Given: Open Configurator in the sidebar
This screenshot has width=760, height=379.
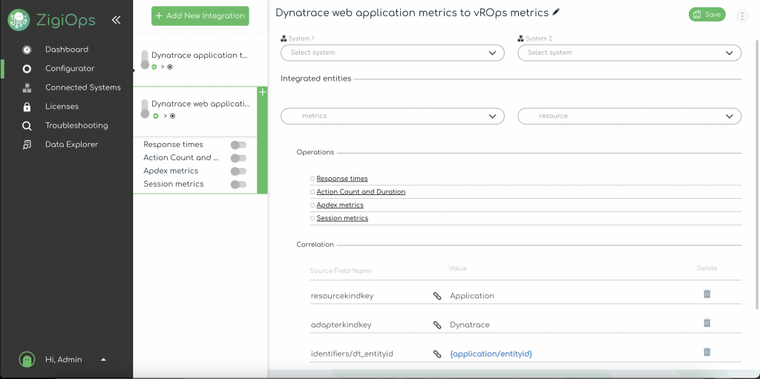Looking at the screenshot, I should (70, 69).
